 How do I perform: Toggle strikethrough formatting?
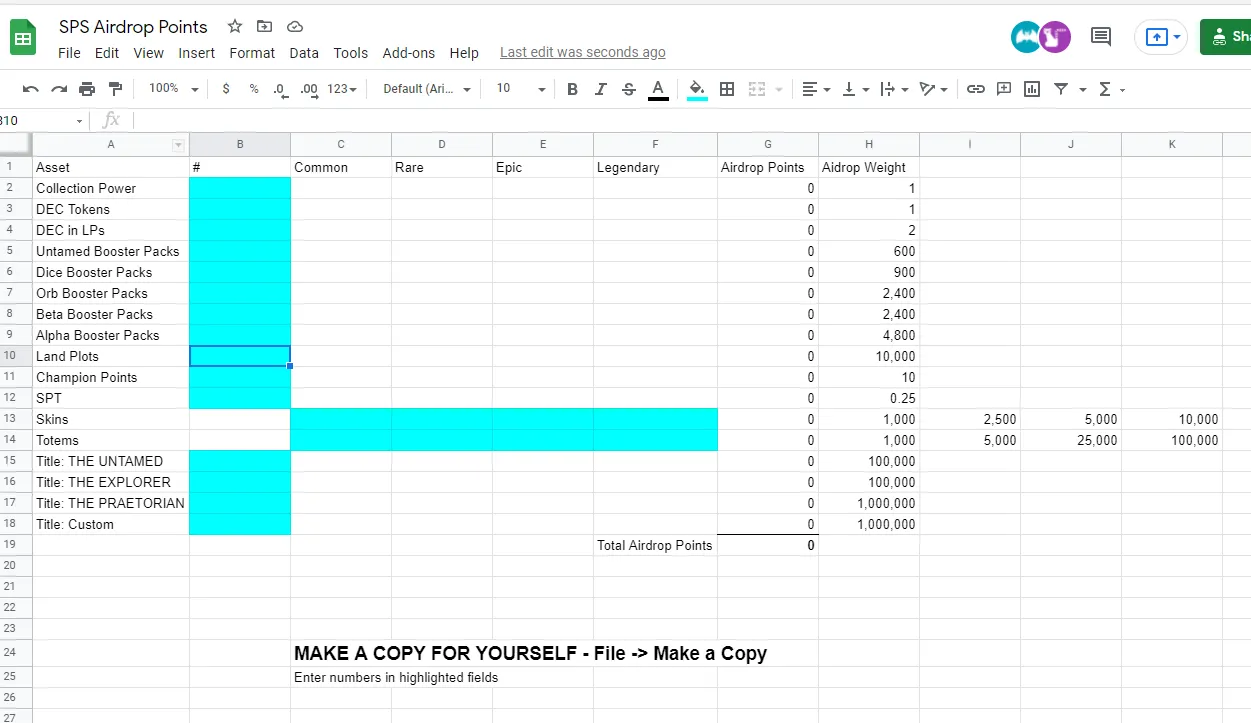pos(628,89)
